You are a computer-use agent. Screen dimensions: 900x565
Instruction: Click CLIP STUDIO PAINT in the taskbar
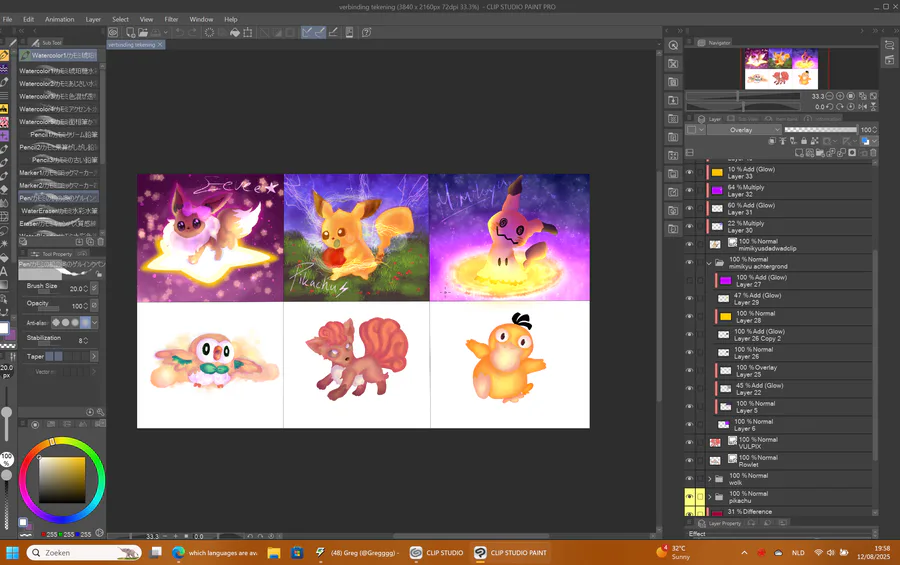tap(510, 553)
